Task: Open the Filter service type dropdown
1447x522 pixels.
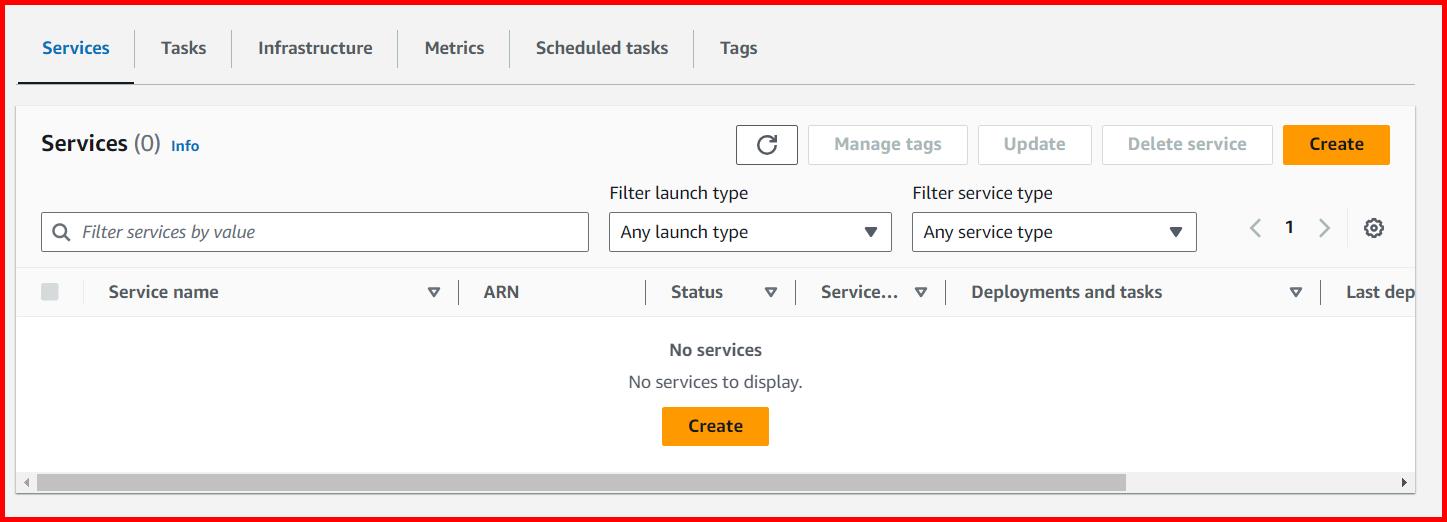Action: coord(1054,232)
